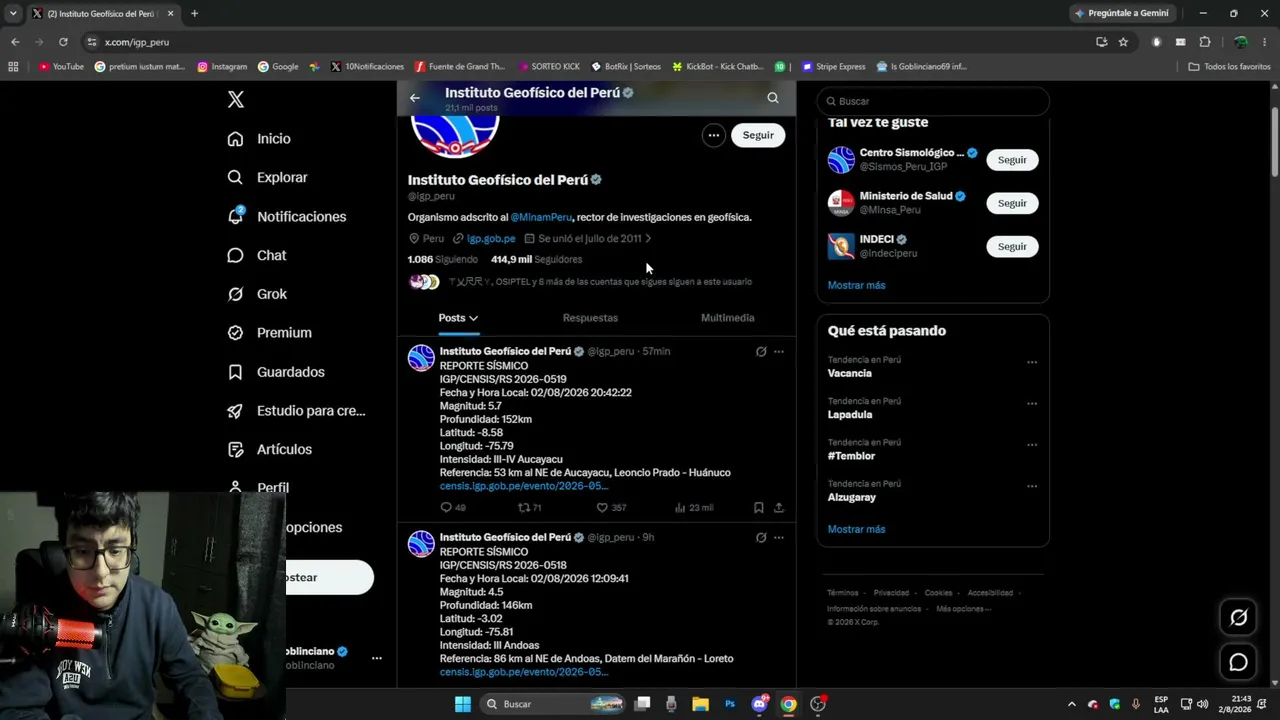Viewport: 1280px width, 720px height.
Task: Expand 'Más opciones' in the footer
Action: (x=964, y=609)
